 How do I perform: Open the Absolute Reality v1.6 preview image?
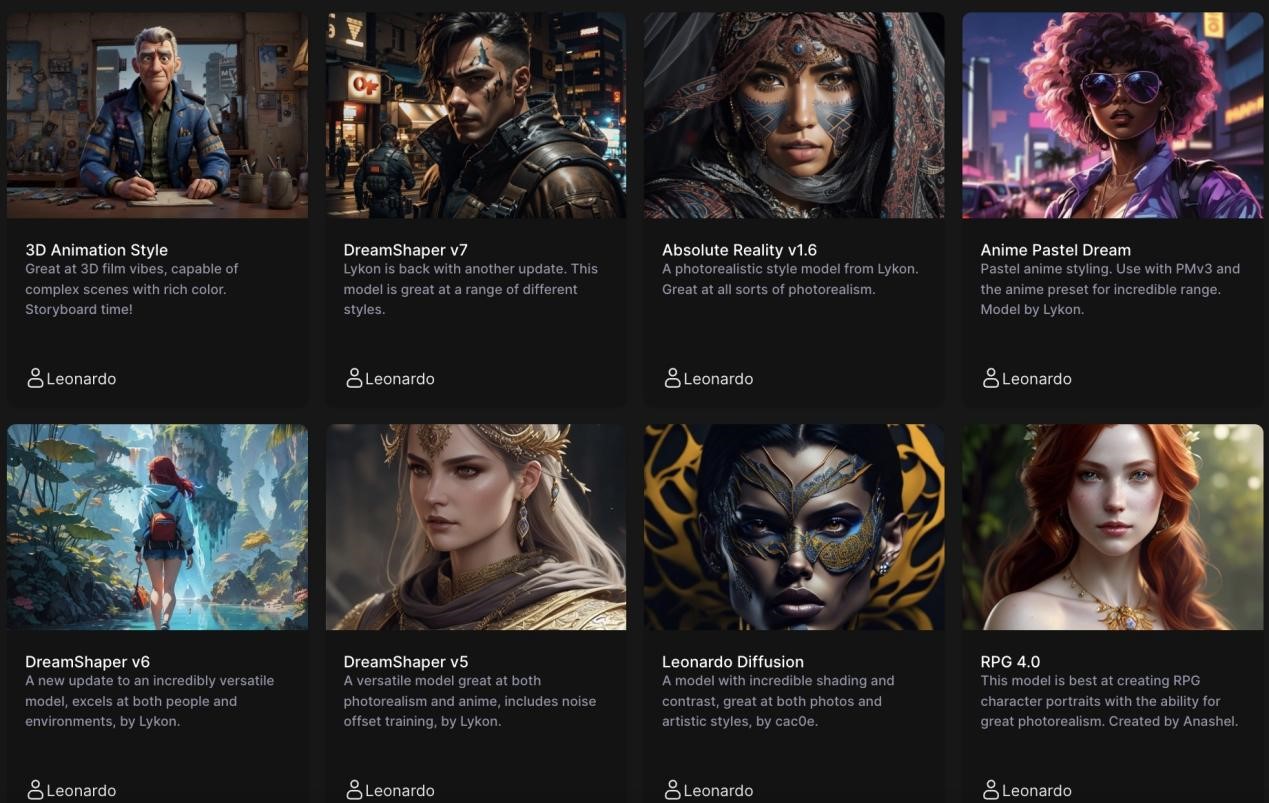pos(794,115)
